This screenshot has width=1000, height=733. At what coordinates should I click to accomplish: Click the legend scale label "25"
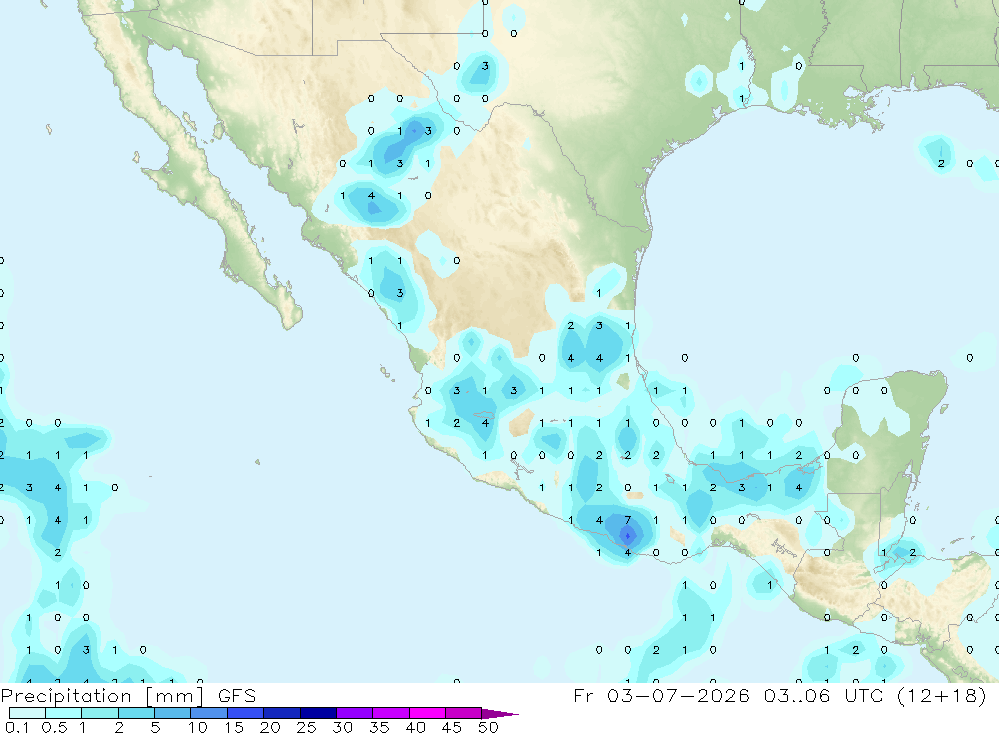[306, 727]
